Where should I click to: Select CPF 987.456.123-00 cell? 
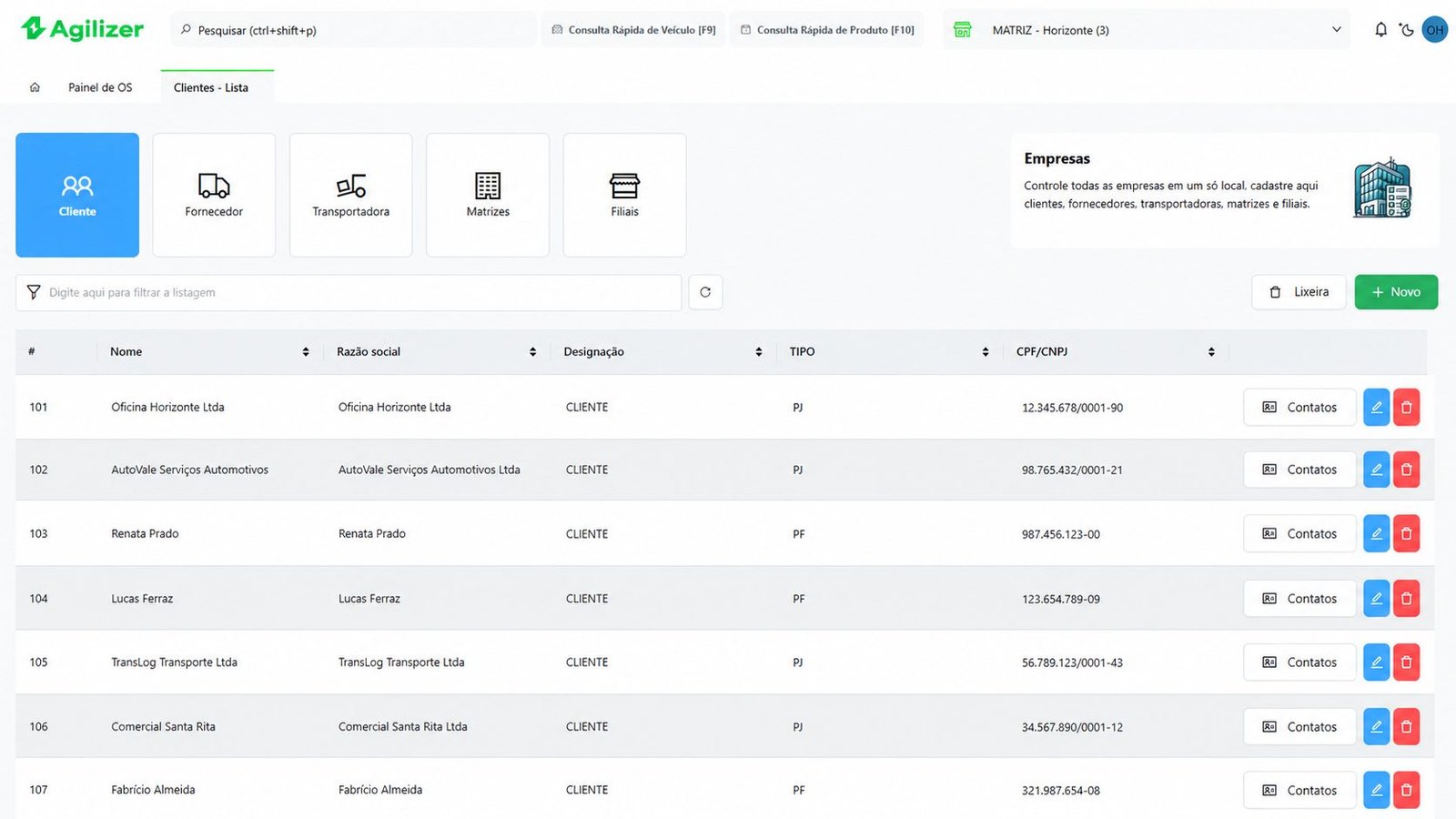point(1060,534)
